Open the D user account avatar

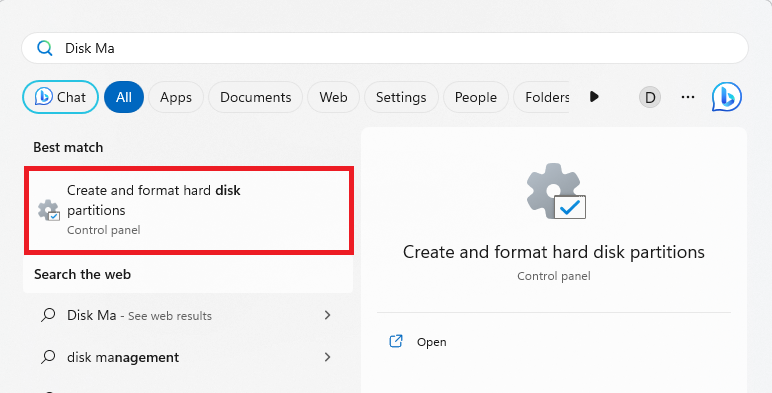[x=650, y=97]
